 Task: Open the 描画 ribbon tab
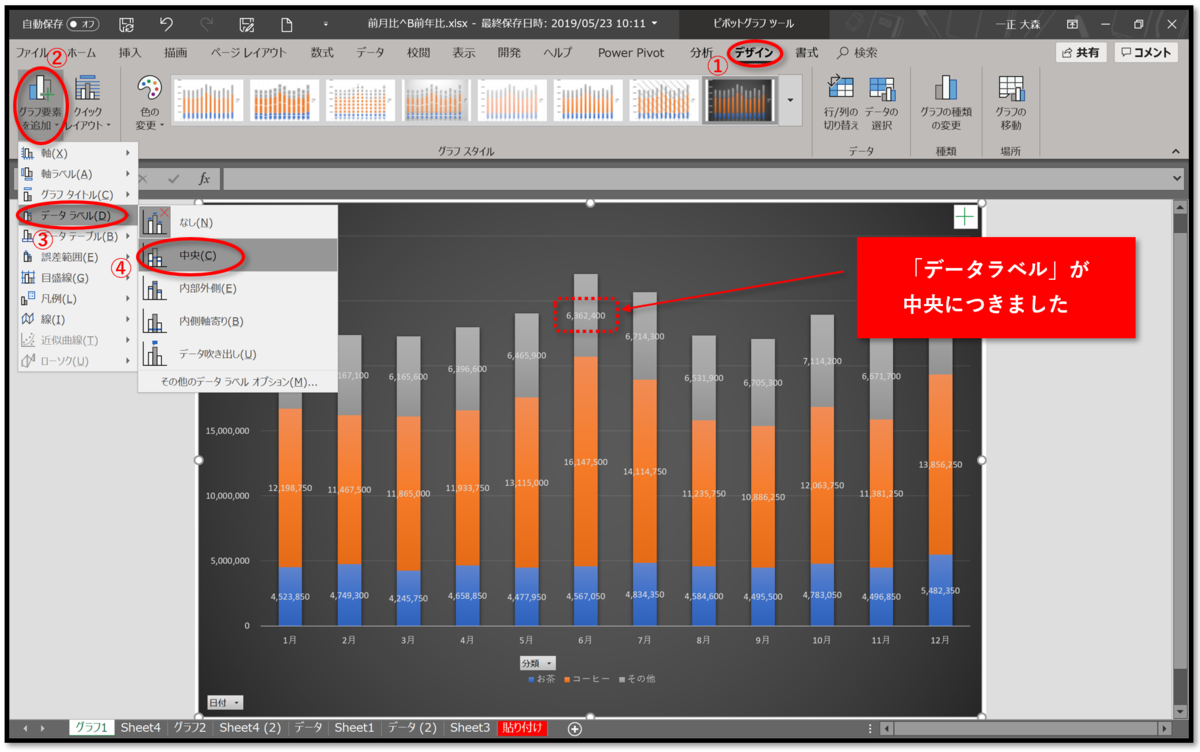(176, 53)
